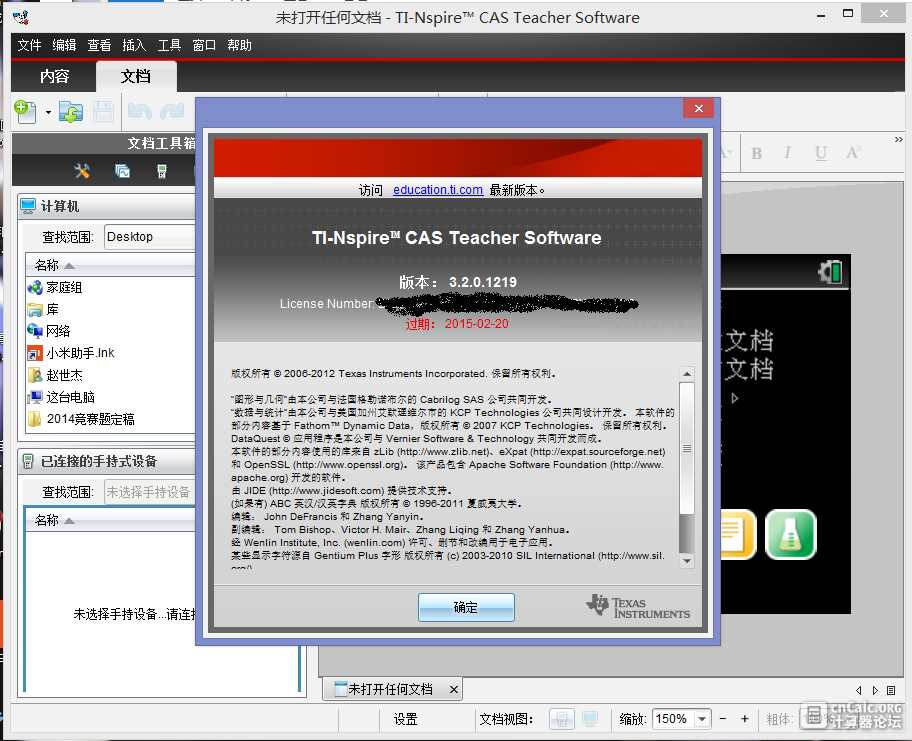Click the yellow notes application icon
This screenshot has width=912, height=741.
pos(738,535)
